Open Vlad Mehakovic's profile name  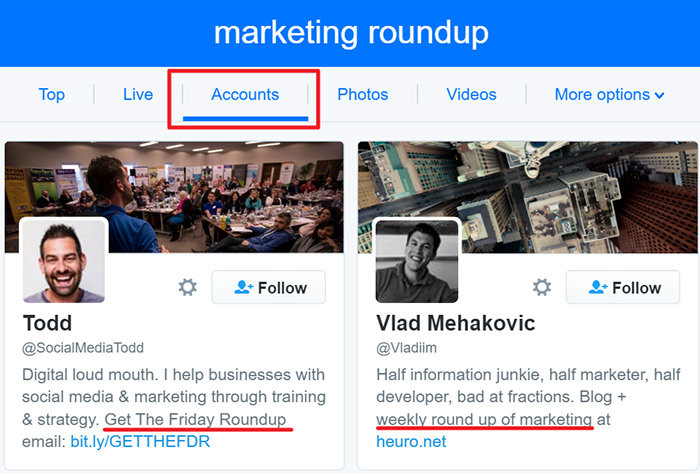[456, 324]
